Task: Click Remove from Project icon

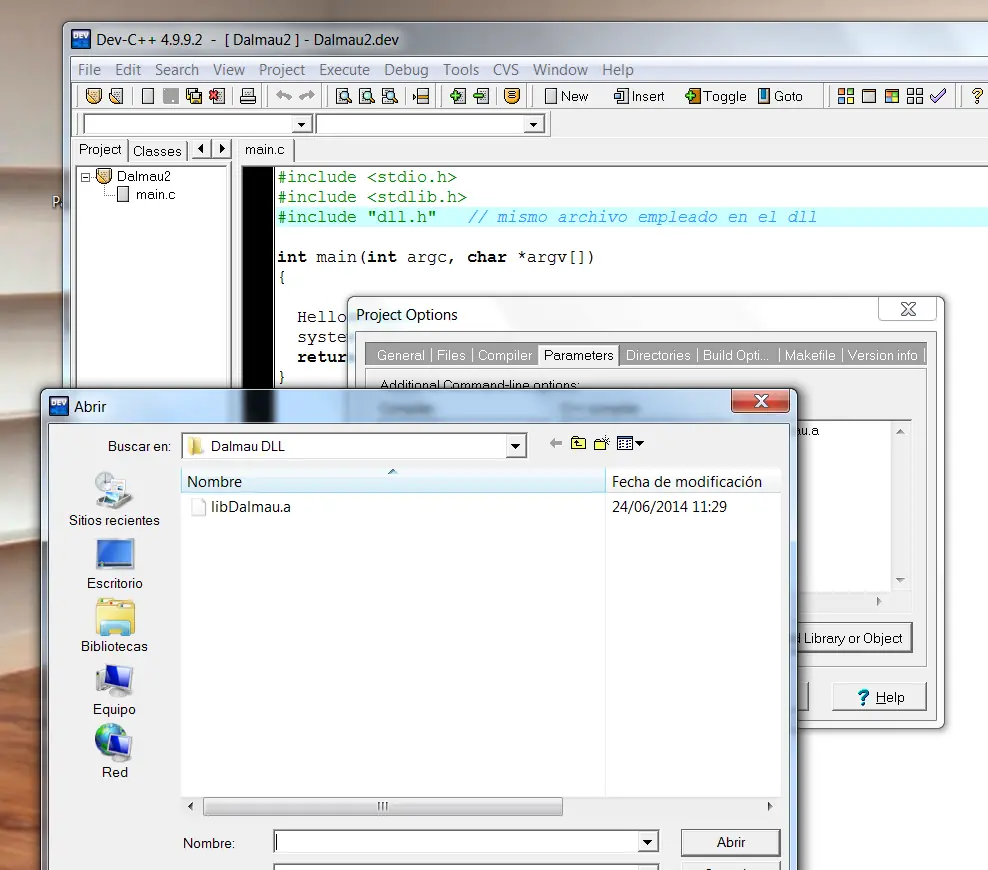Action: click(481, 96)
